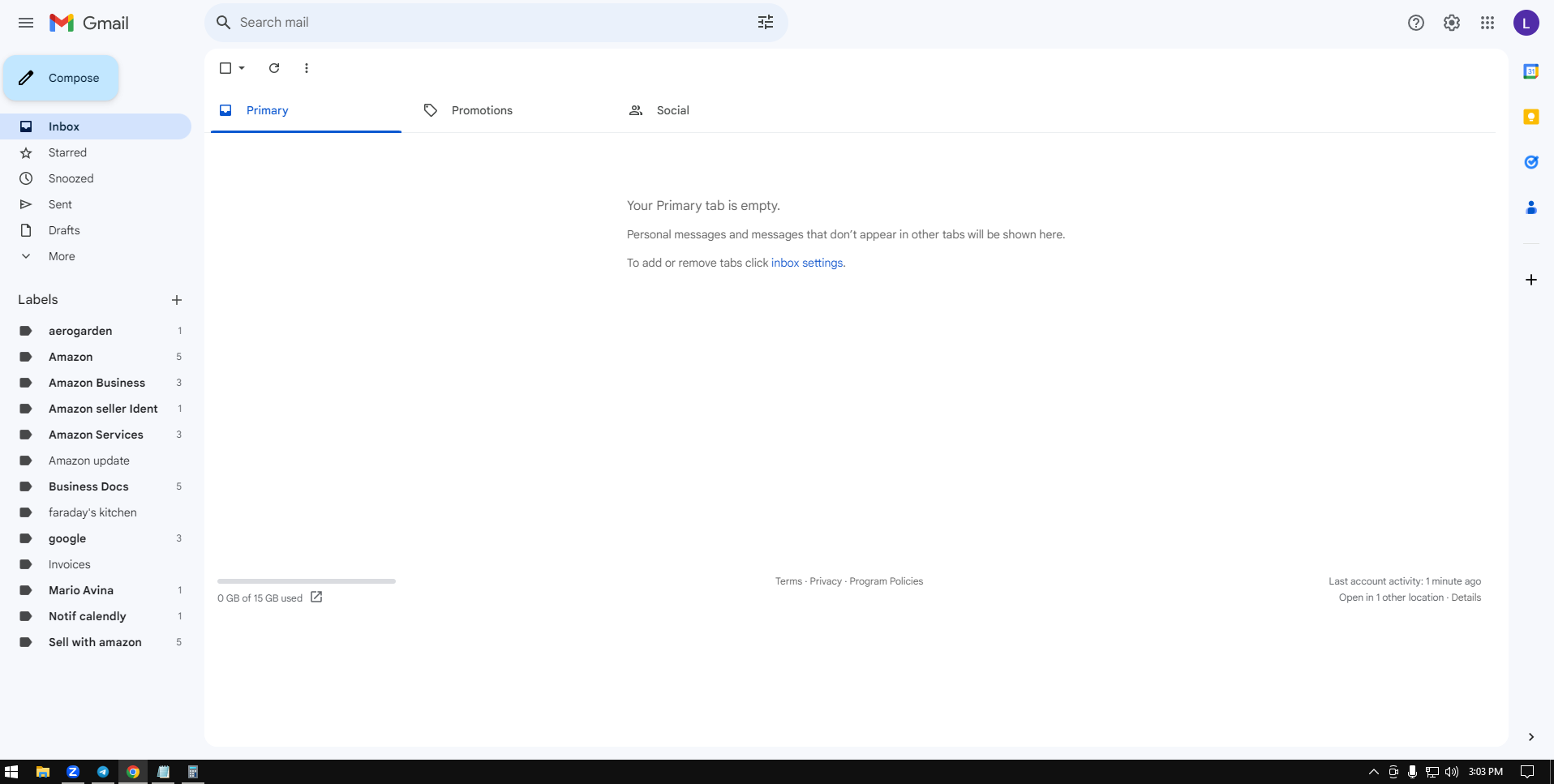The image size is (1554, 784).
Task: Click the inbox settings link
Action: pyautogui.click(x=807, y=263)
